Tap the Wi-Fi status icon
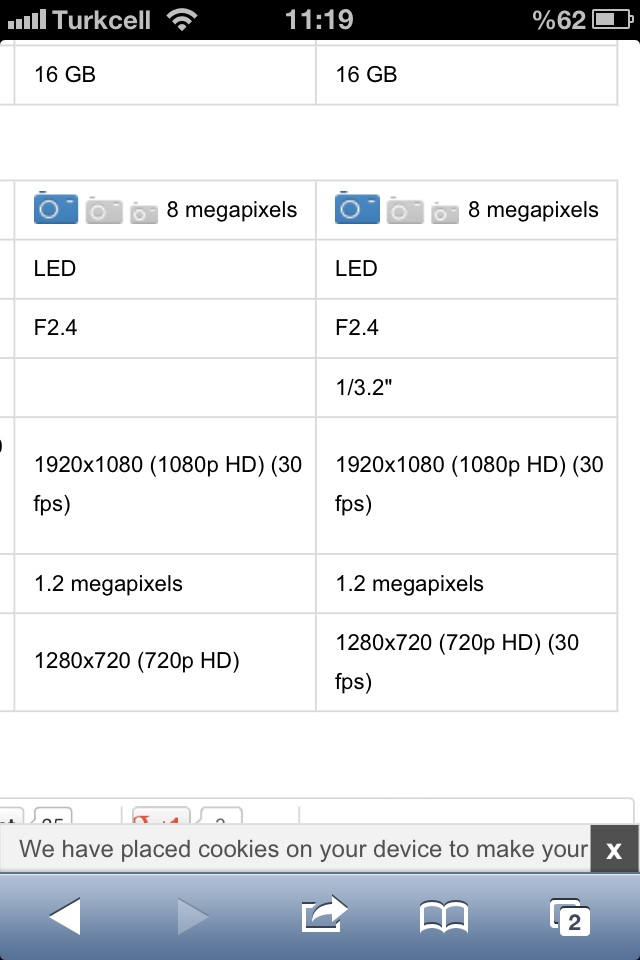This screenshot has height=960, width=640. click(x=183, y=20)
